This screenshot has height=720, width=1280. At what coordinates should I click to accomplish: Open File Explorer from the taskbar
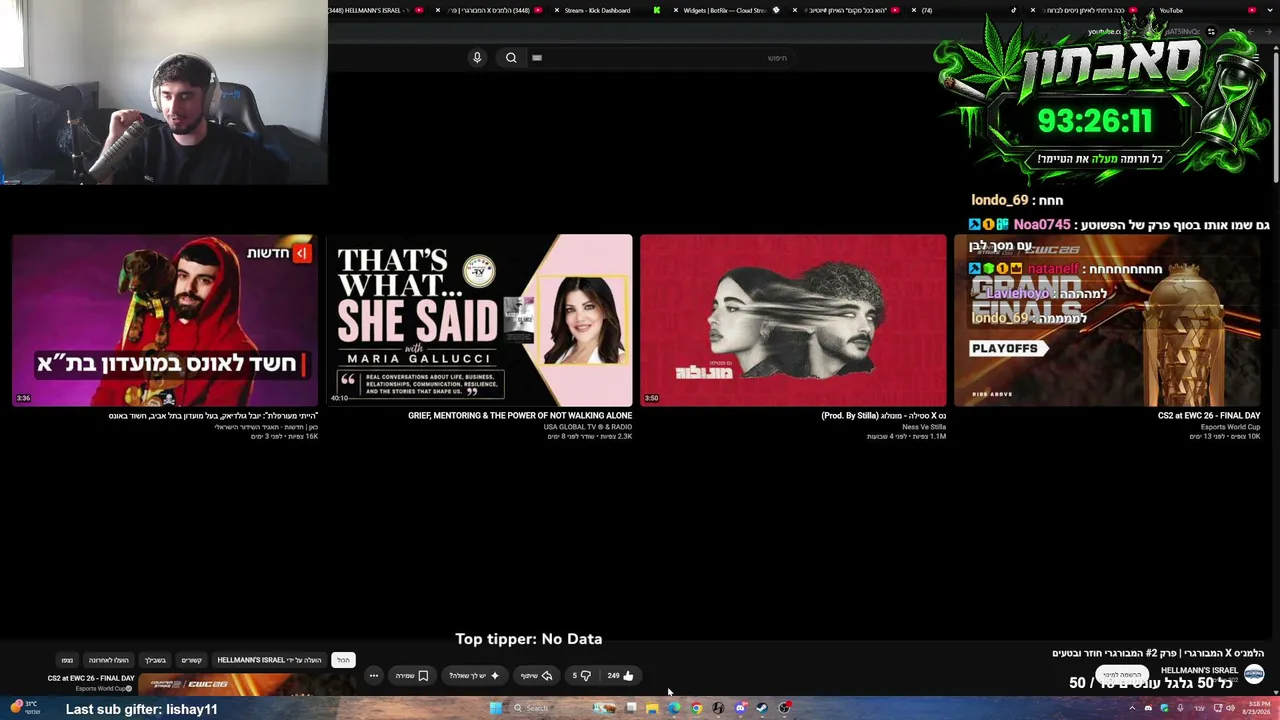point(652,708)
